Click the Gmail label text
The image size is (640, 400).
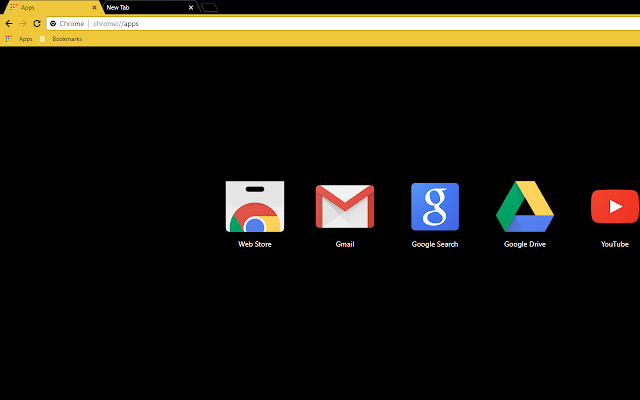[345, 244]
